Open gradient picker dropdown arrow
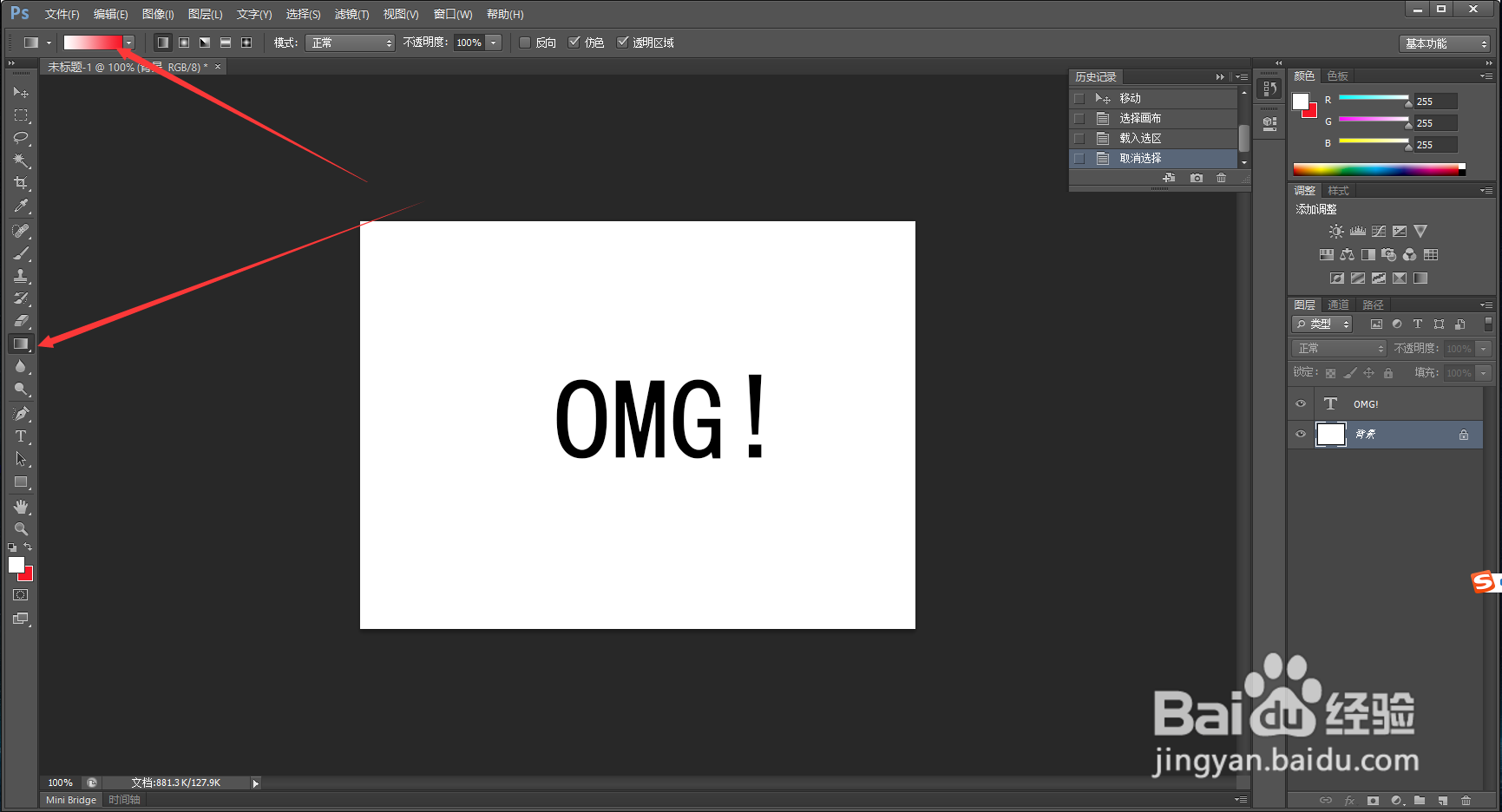The height and width of the screenshot is (812, 1502). [129, 43]
